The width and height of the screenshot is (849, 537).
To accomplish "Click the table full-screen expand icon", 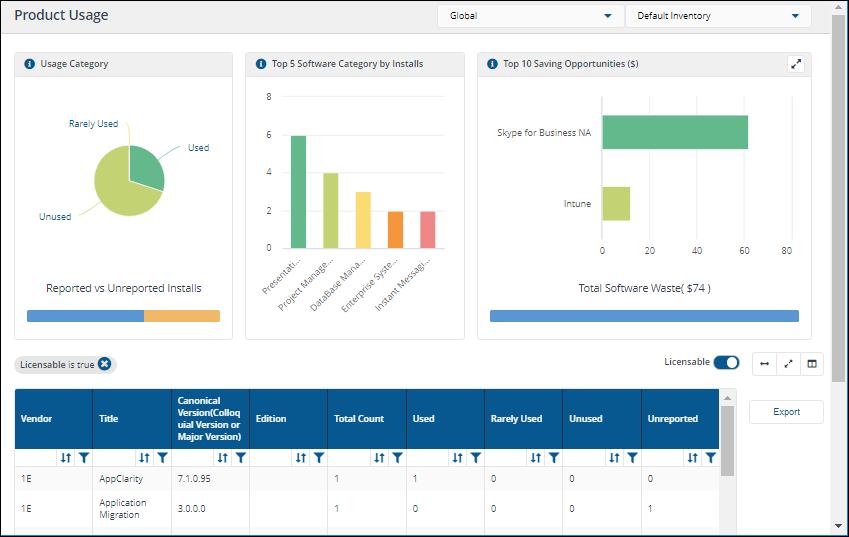I will coord(788,363).
